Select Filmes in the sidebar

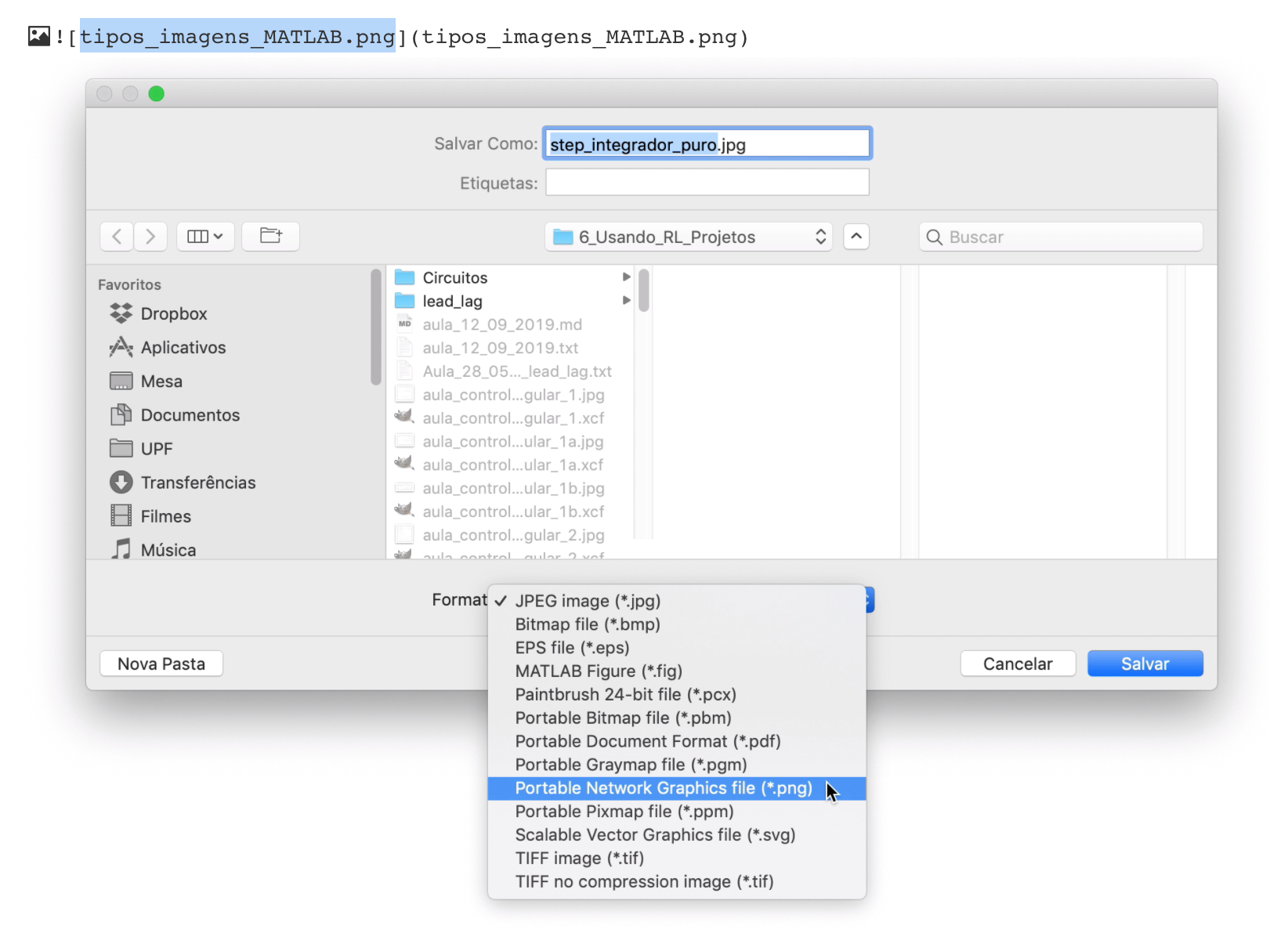tap(166, 516)
